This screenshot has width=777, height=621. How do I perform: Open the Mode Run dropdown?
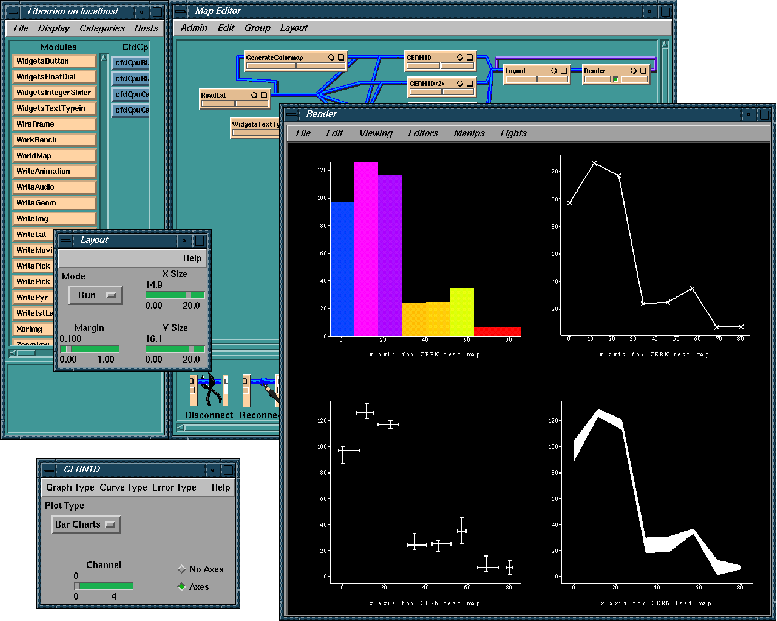[x=94, y=295]
